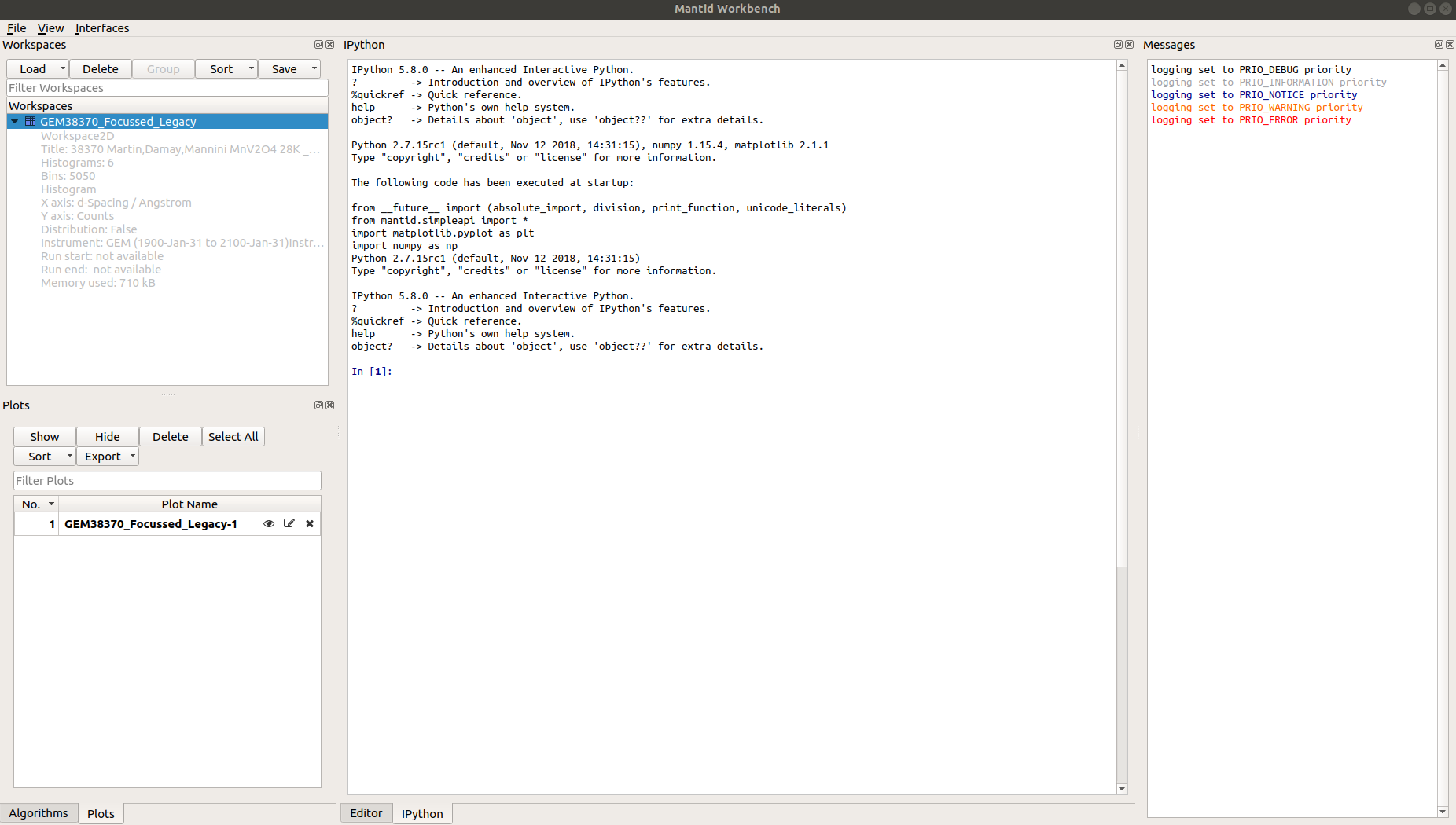Click the Plot Name column header
The width and height of the screenshot is (1456, 825).
189,504
